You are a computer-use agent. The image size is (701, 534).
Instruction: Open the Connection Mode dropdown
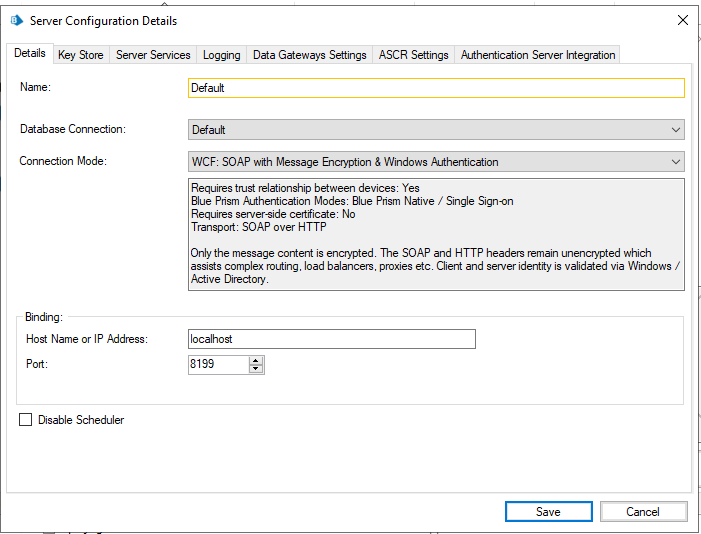(x=436, y=162)
